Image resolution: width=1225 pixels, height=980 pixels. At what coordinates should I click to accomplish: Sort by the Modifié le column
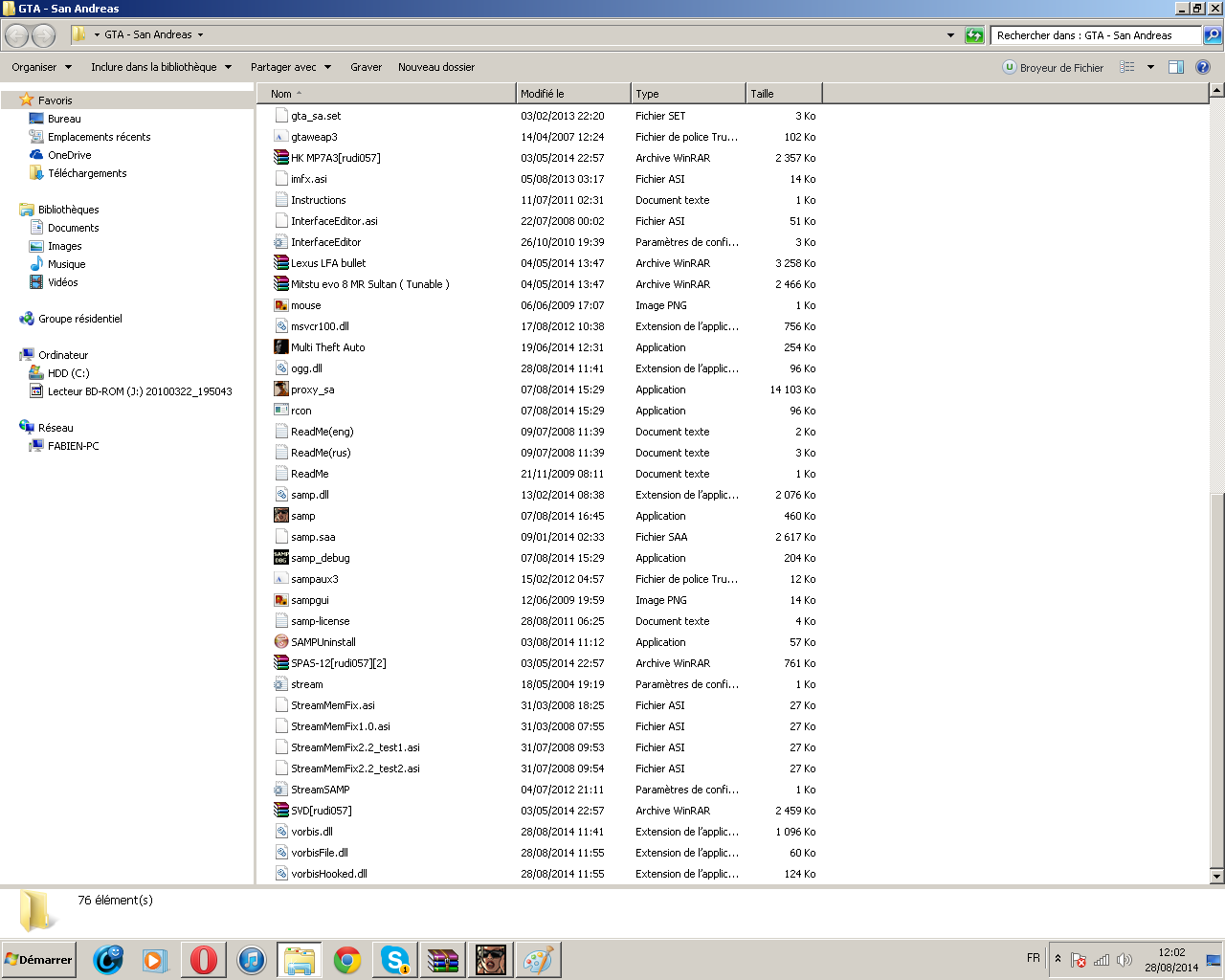573,94
